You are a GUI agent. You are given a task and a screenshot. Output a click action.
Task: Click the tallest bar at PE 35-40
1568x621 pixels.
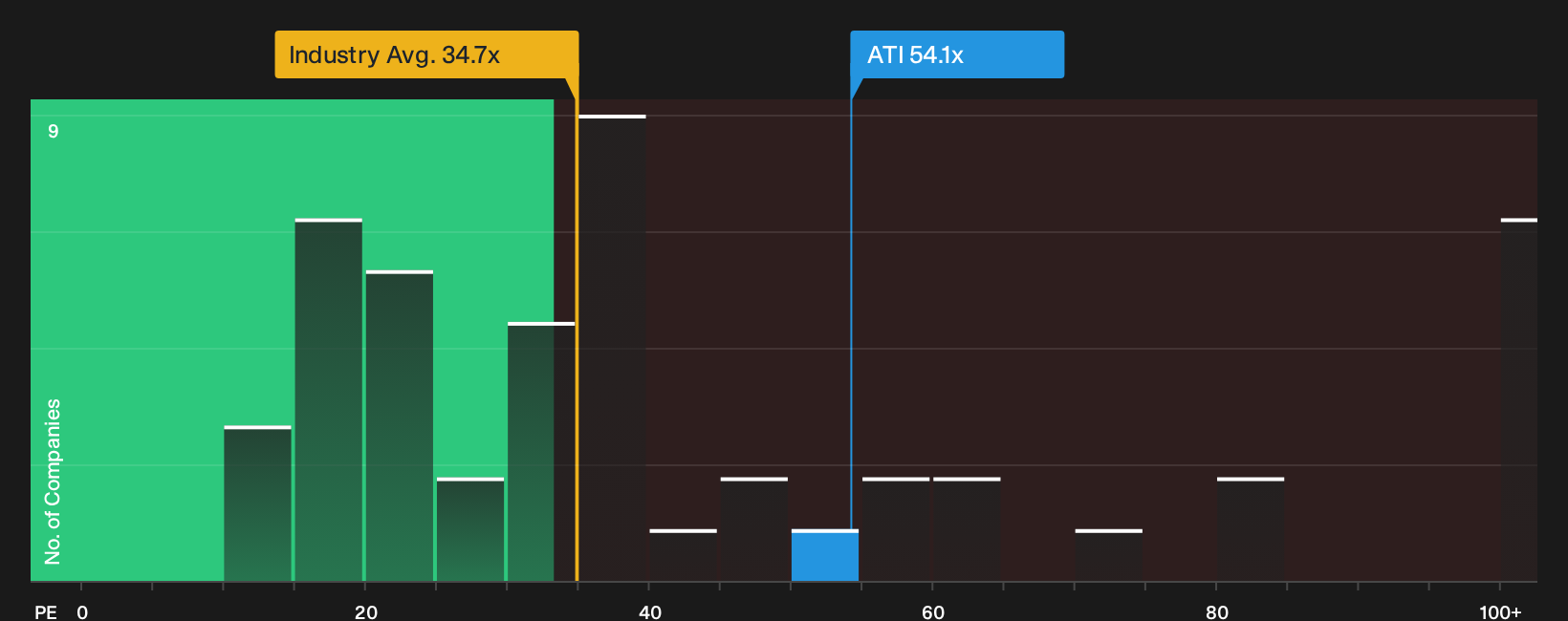tap(612, 348)
